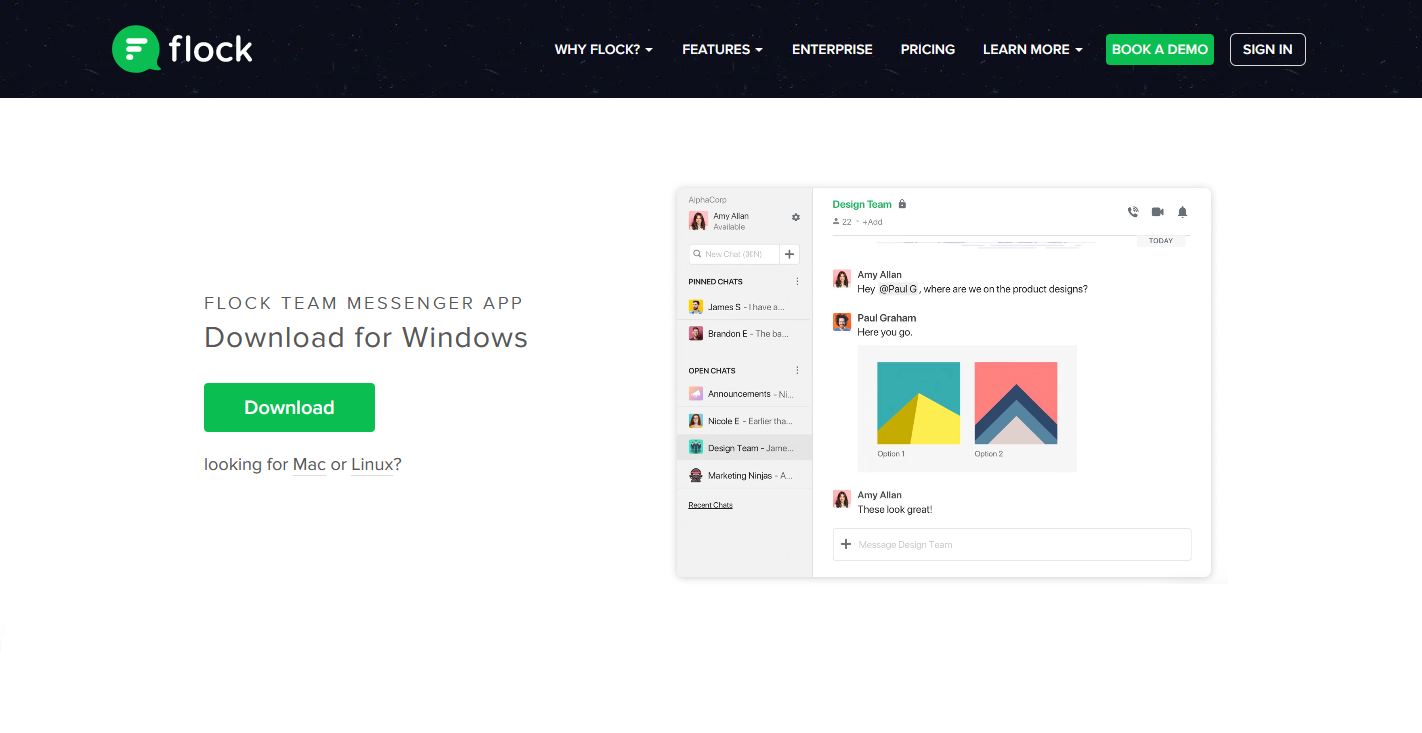Click the +Add members link

tap(872, 222)
